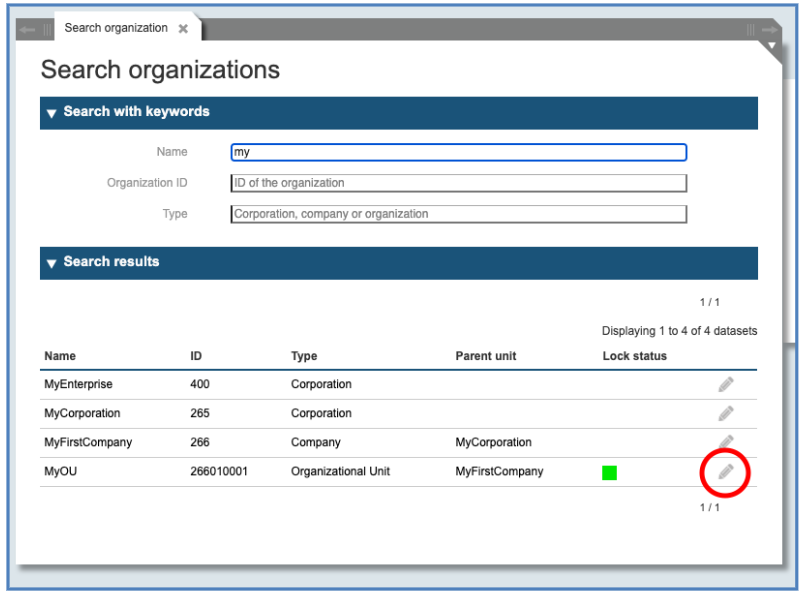The height and width of the screenshot is (594, 804).
Task: Open the corner triangle menu at top right
Action: pyautogui.click(x=771, y=46)
